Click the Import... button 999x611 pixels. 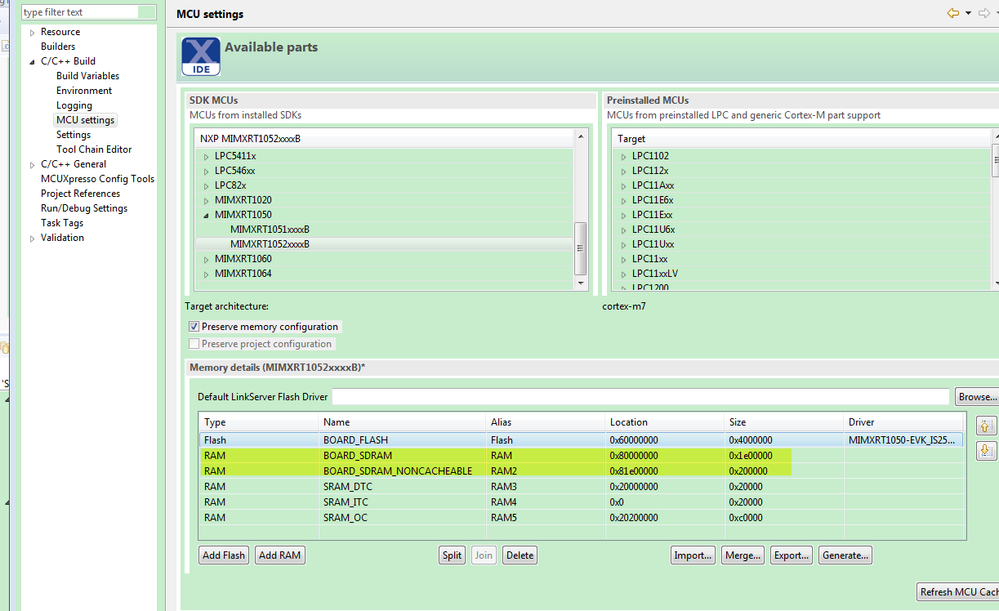693,556
